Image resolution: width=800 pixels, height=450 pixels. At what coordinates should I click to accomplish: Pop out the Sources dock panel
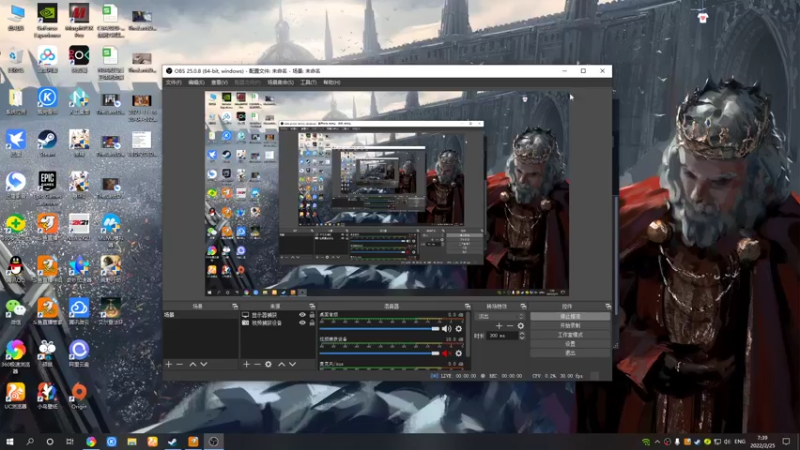click(312, 306)
